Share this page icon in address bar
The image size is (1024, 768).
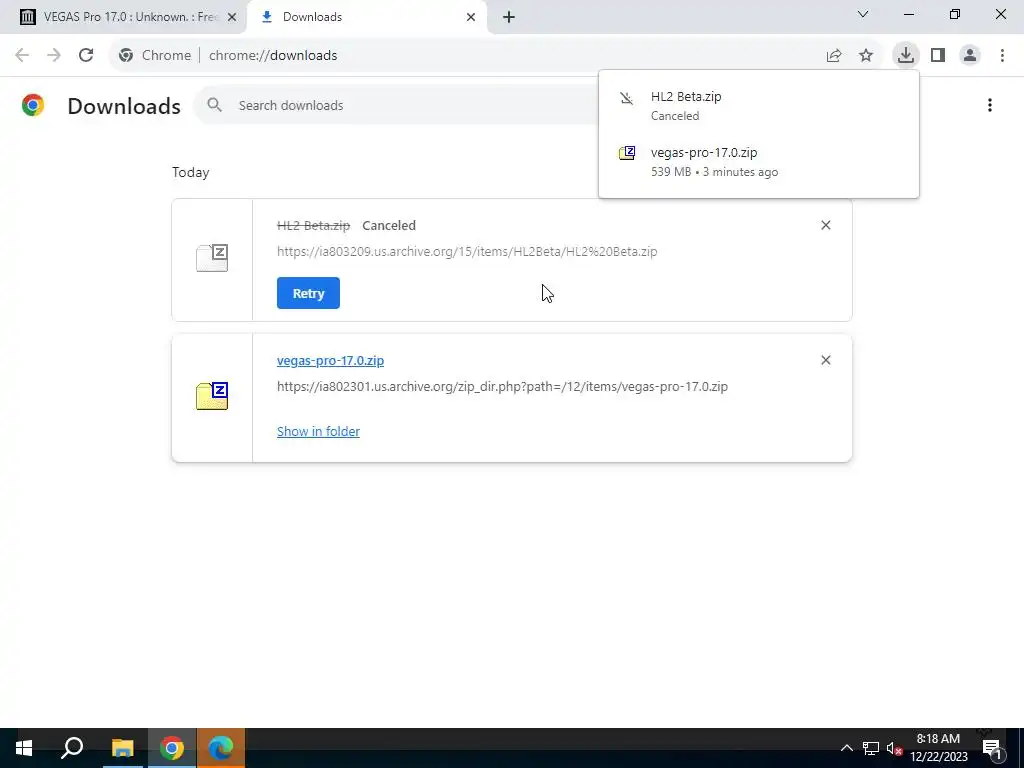point(834,56)
